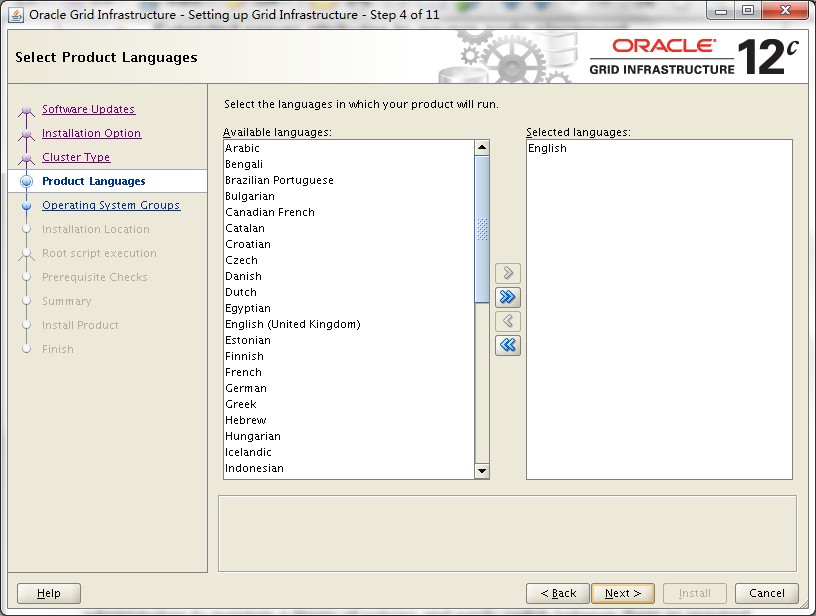The image size is (816, 616).
Task: Select Hungarian in Available languages
Action: click(x=349, y=437)
